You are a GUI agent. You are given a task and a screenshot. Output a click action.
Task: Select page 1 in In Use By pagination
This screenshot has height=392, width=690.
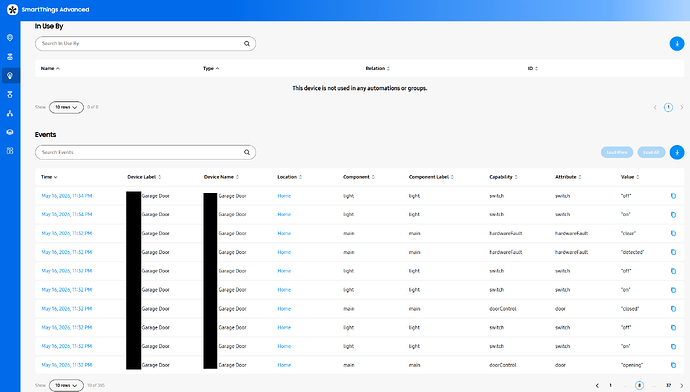(x=668, y=107)
